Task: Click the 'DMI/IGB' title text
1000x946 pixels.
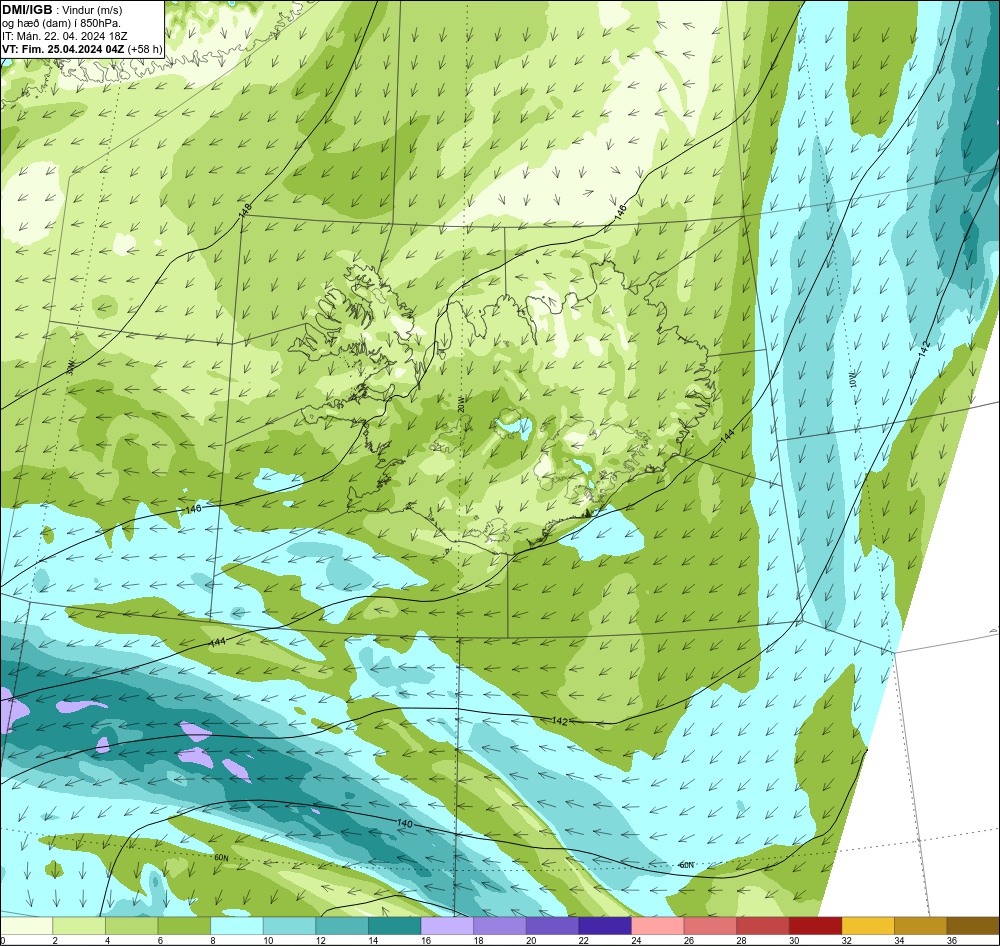Action: tap(27, 10)
